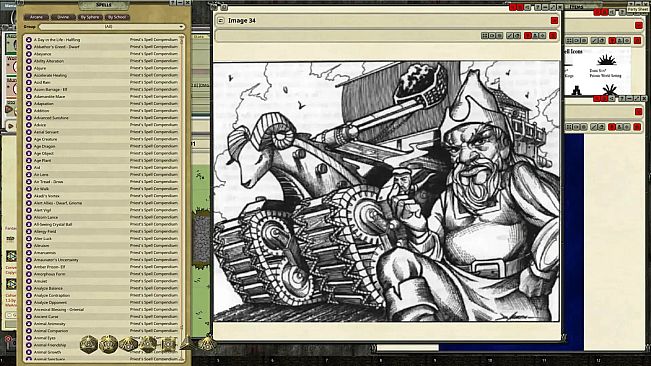Open the link icon for Ancient Curse spell
This screenshot has width=651, height=366.
pos(29,317)
